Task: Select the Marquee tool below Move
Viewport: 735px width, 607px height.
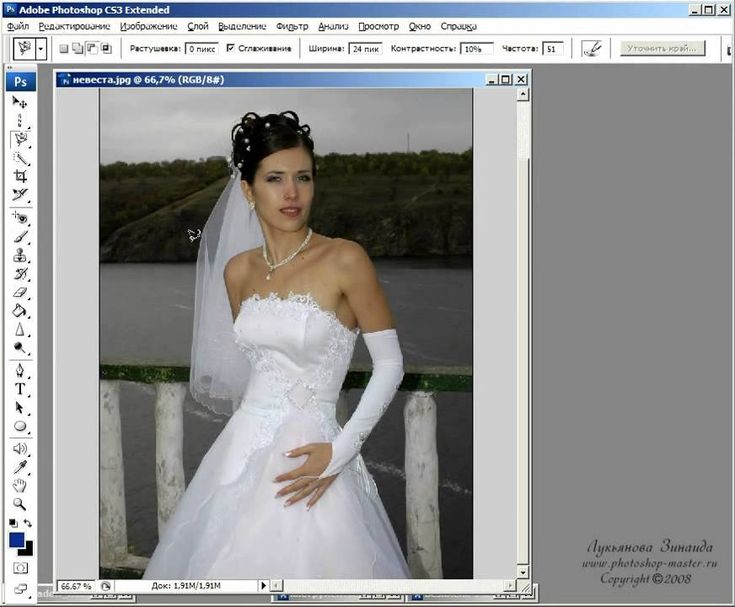Action: (x=20, y=120)
